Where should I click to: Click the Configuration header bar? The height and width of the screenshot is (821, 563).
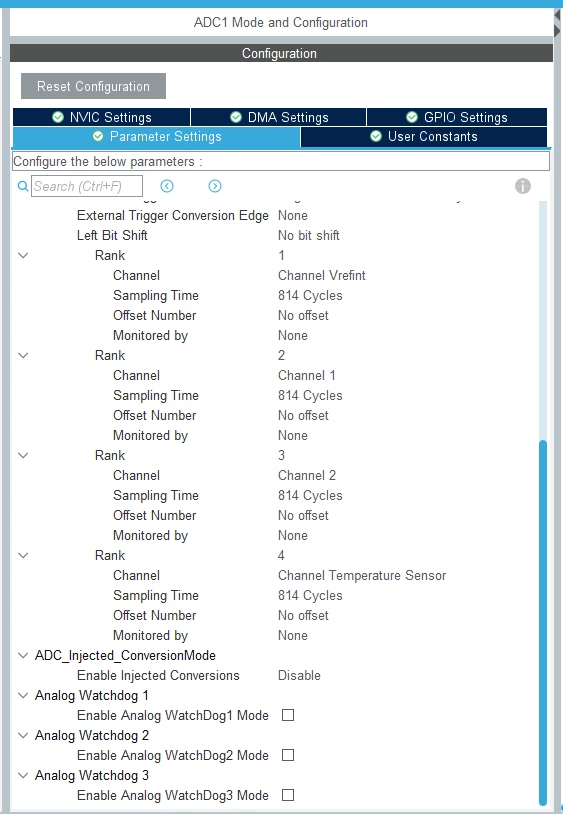281,53
